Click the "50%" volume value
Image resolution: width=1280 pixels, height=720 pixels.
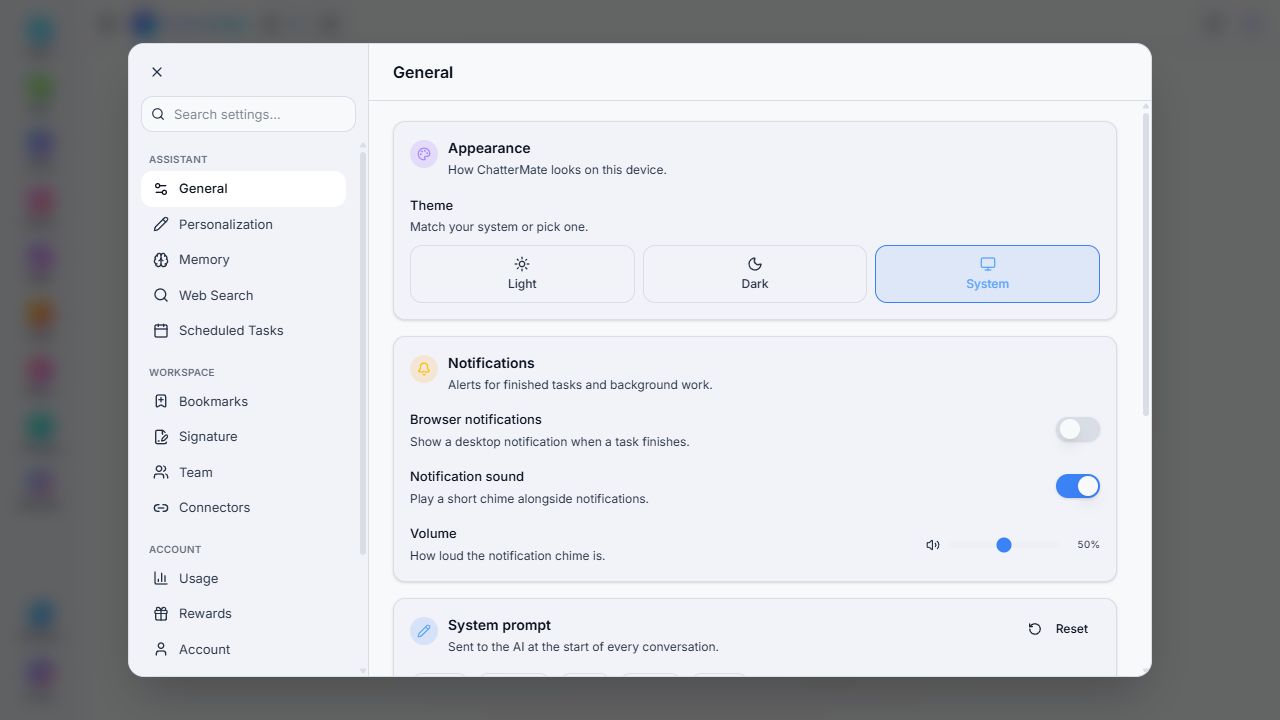point(1088,545)
